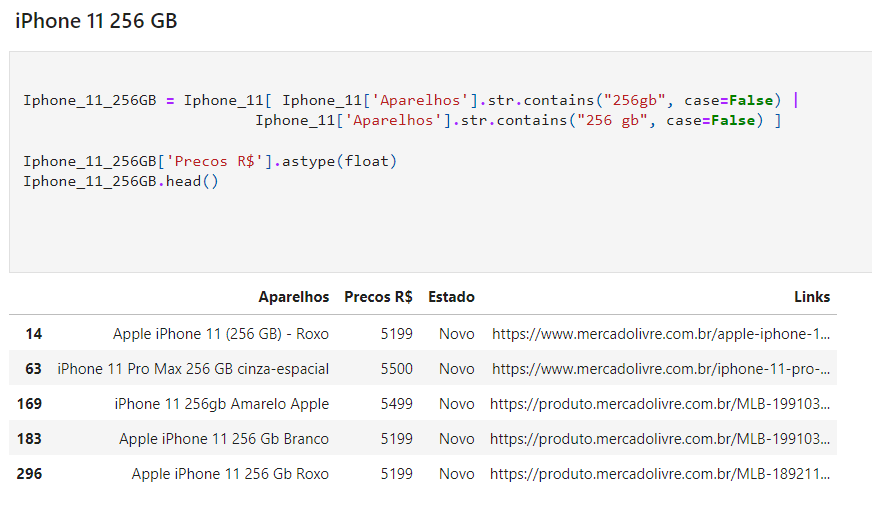Click price 5199 in row 183
The width and height of the screenshot is (872, 510).
[x=397, y=439]
